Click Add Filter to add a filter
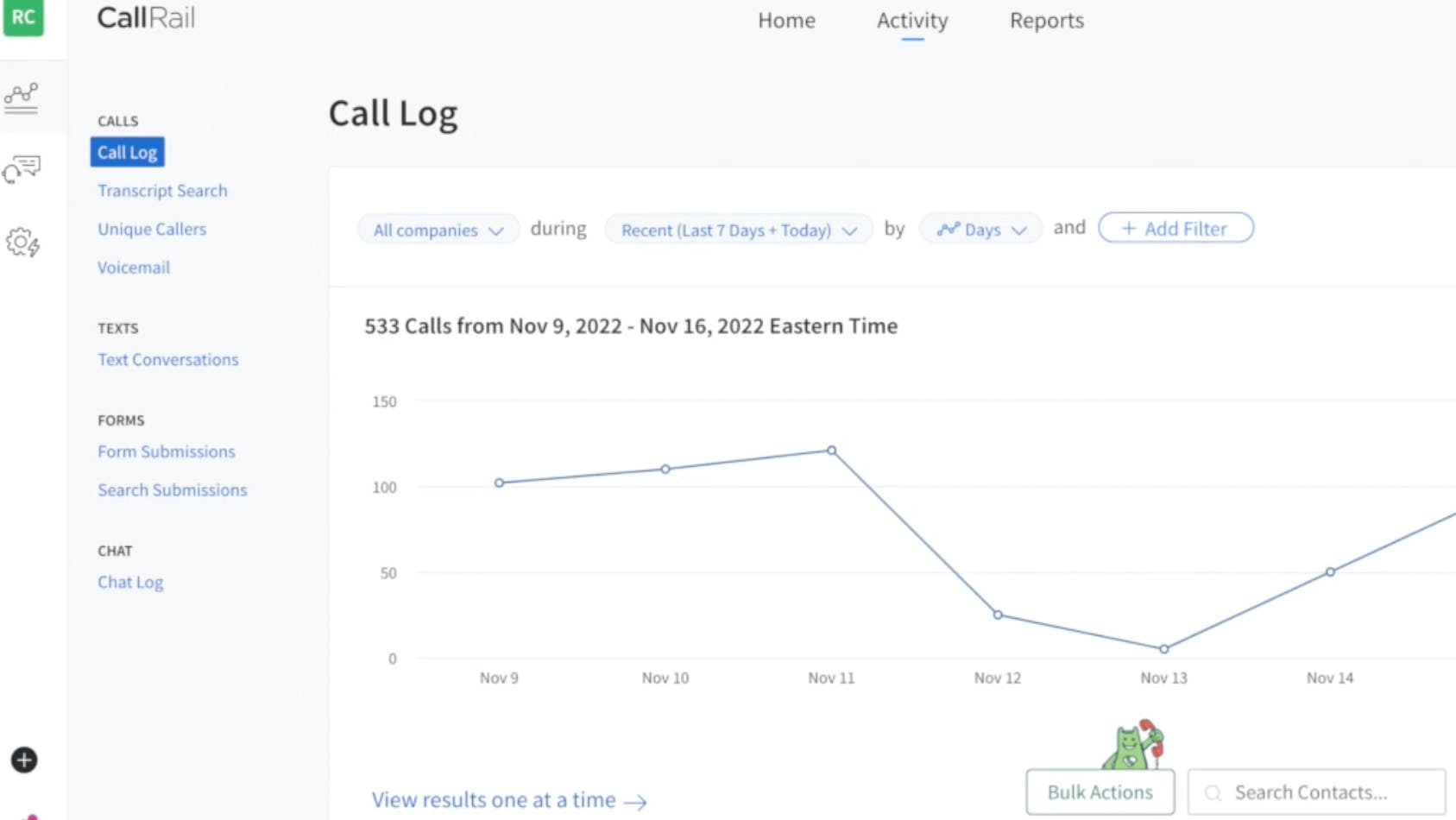This screenshot has width=1456, height=820. click(x=1175, y=228)
